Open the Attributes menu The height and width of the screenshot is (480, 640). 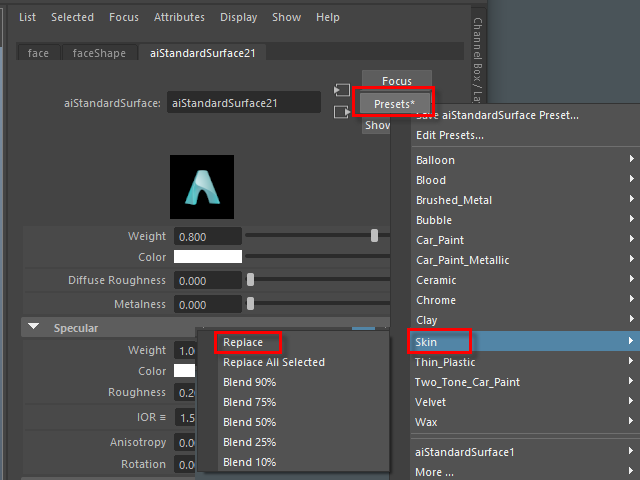(x=179, y=17)
